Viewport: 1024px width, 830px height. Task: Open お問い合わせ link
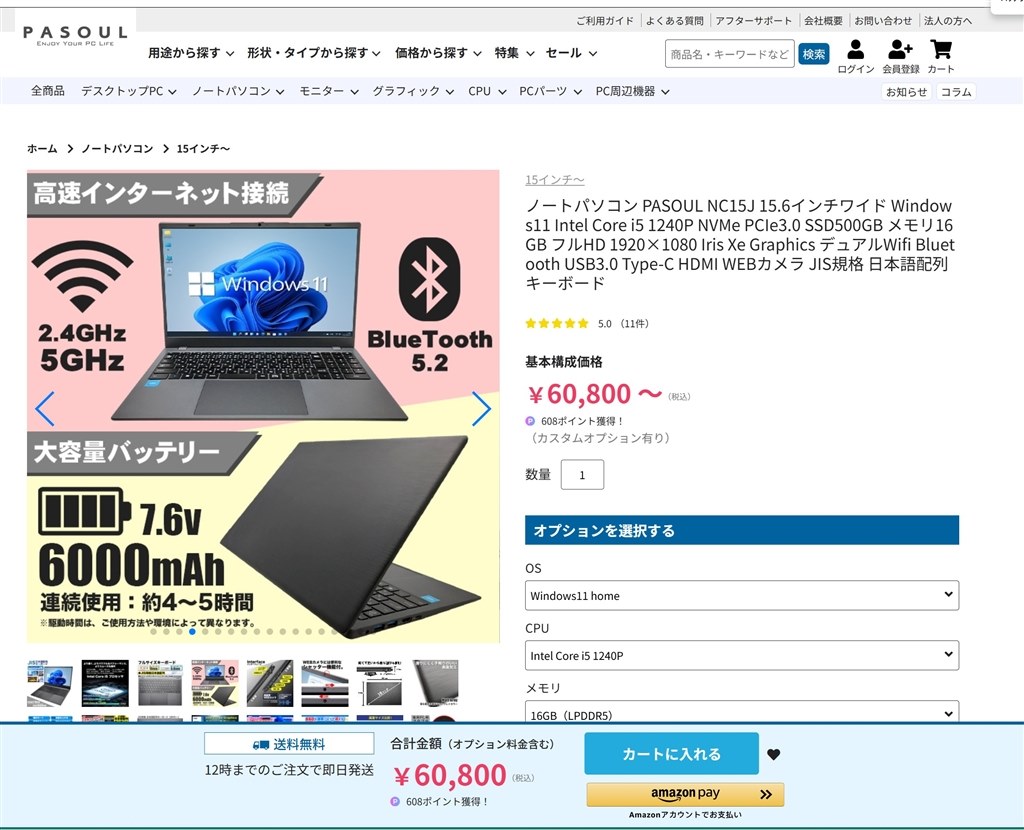pyautogui.click(x=883, y=21)
